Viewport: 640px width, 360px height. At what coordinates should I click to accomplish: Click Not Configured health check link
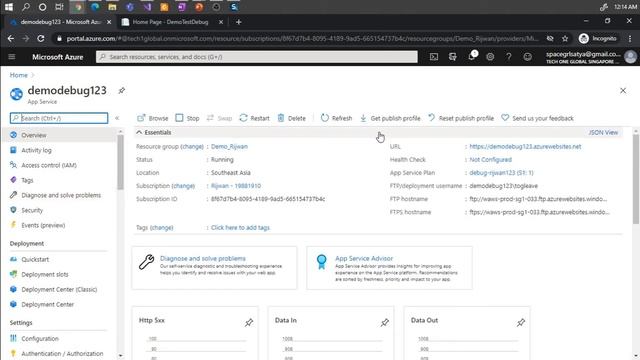coord(490,160)
